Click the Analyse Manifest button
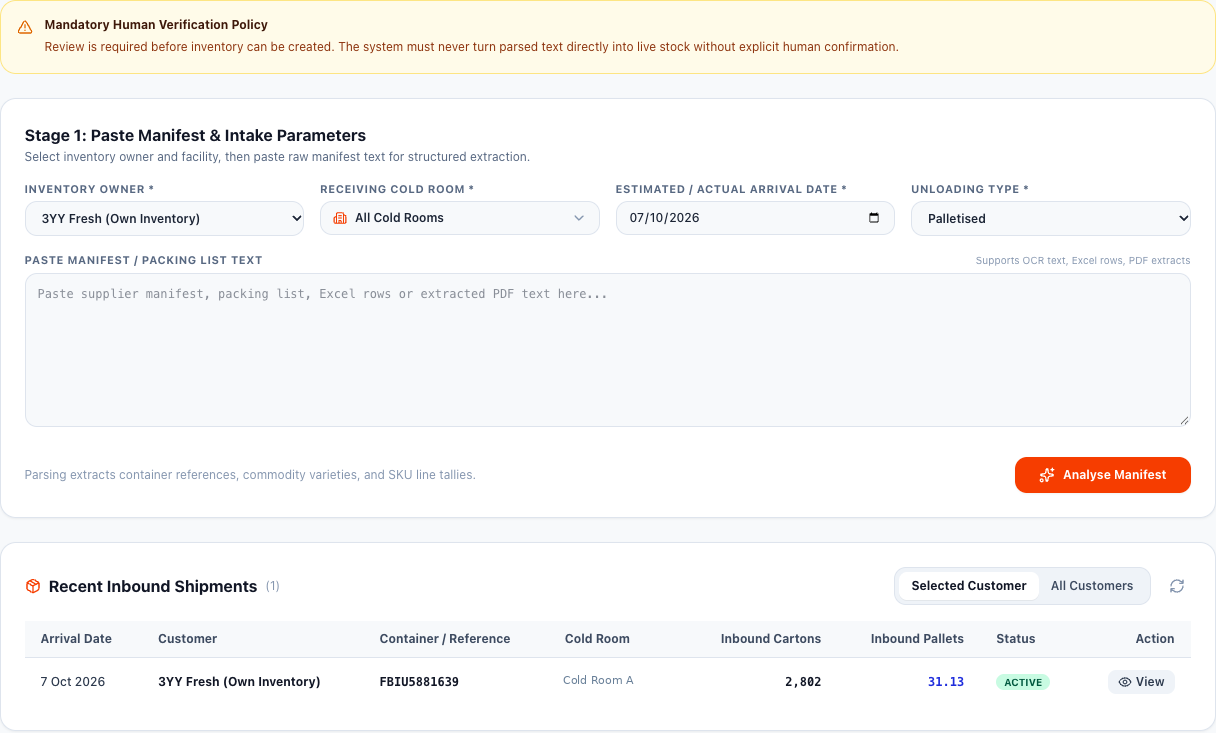This screenshot has height=733, width=1216. (1103, 475)
